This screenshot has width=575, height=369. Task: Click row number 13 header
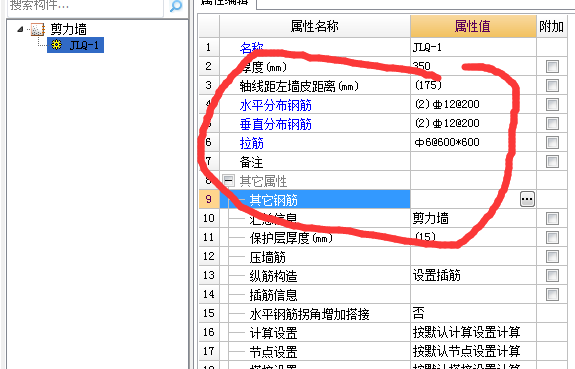209,275
